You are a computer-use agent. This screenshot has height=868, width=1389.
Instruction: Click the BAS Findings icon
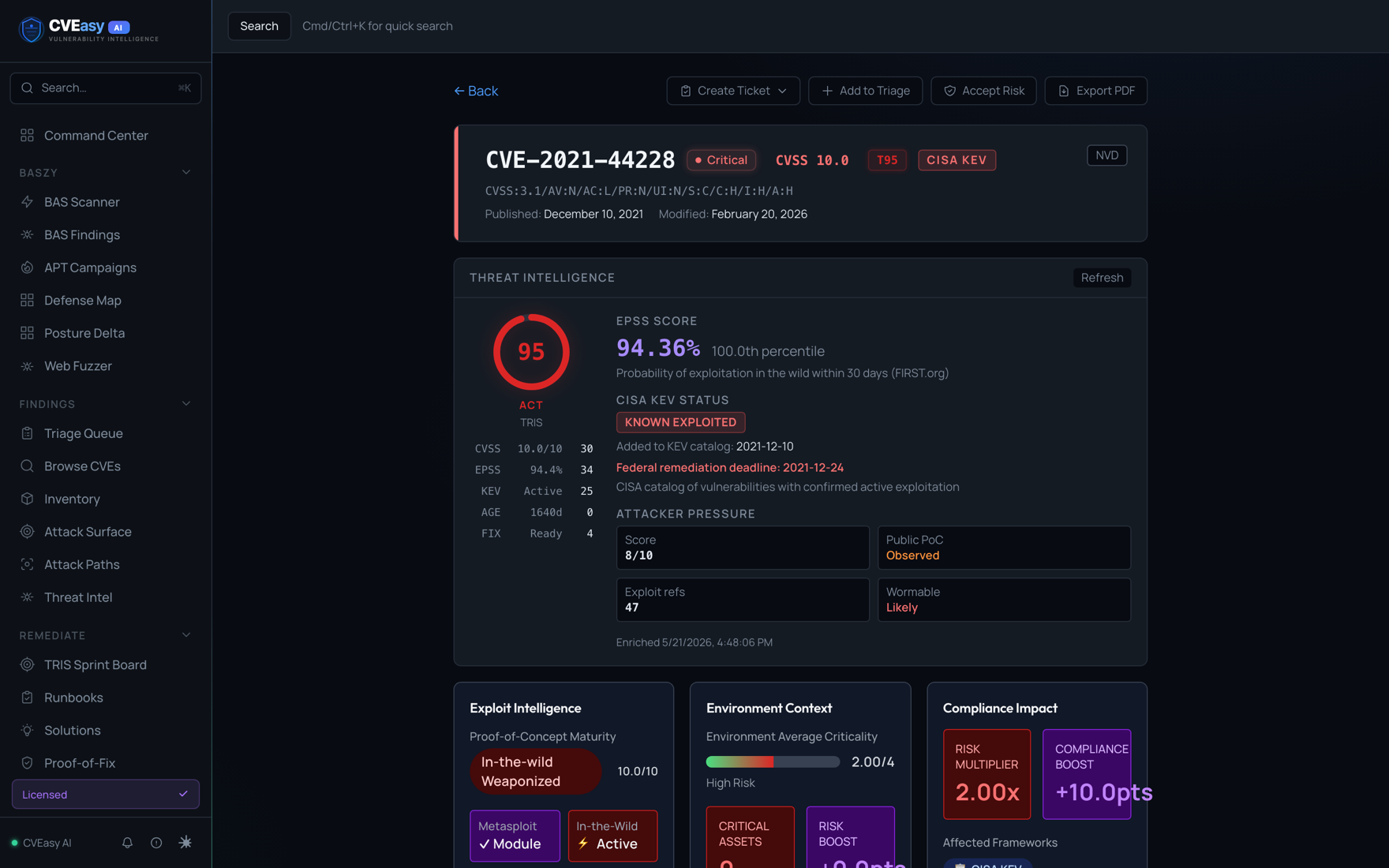pos(27,235)
